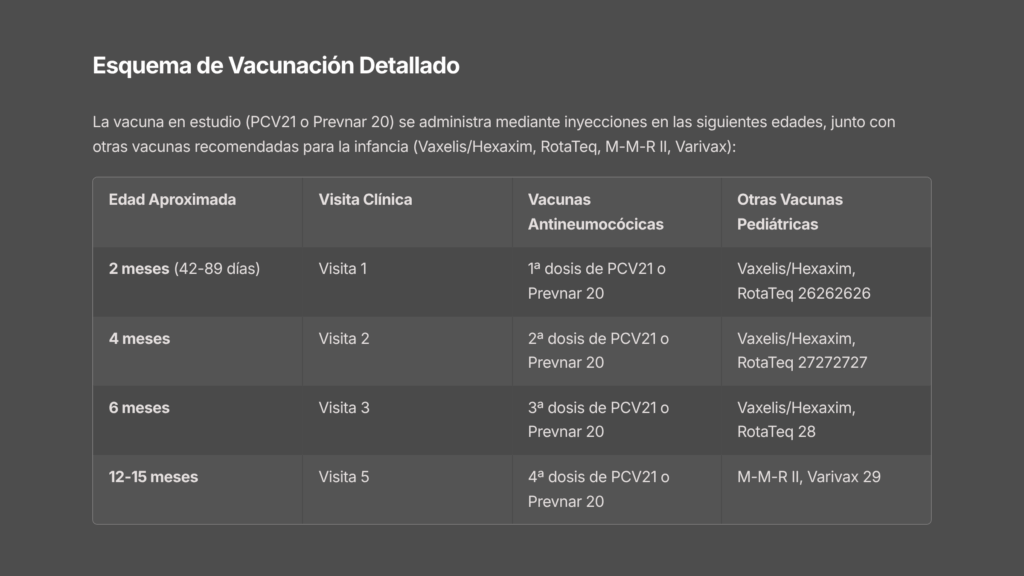Click the intro paragraph about PCV21 or Prevnar 20

click(494, 134)
